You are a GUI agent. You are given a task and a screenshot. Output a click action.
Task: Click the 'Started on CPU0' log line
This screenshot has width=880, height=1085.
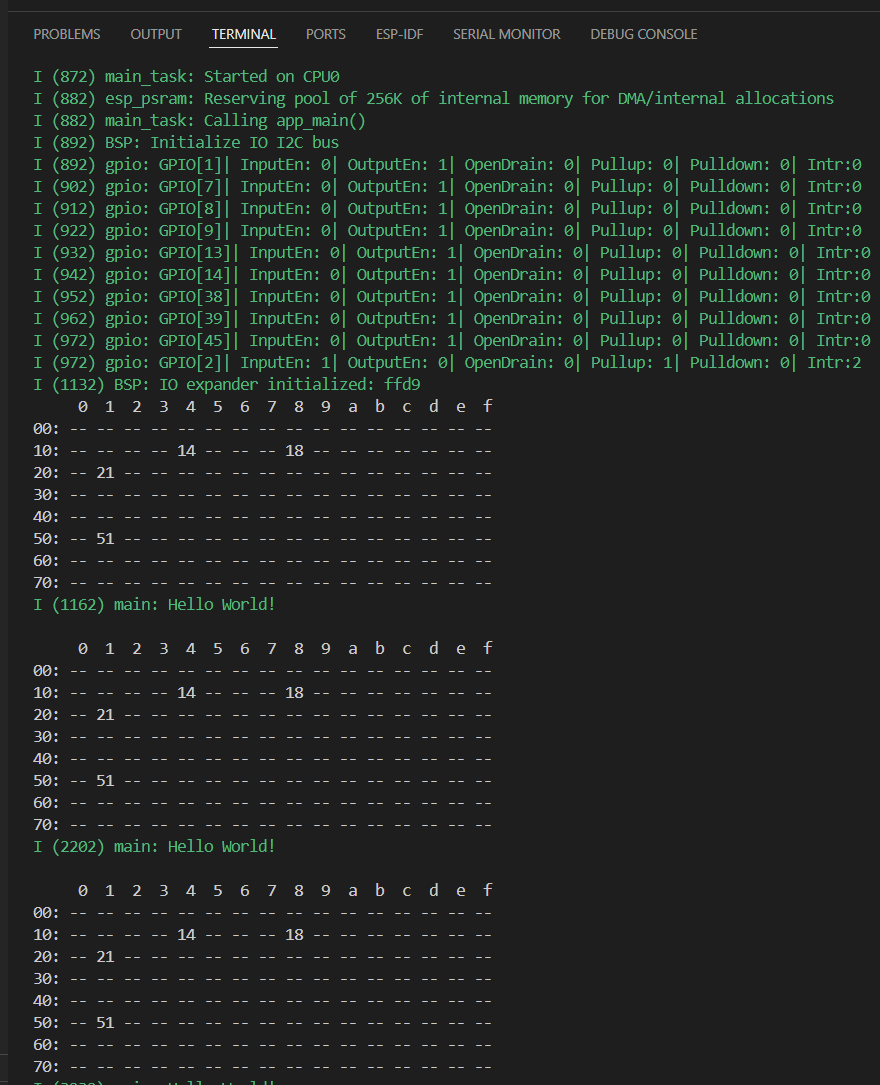tap(186, 77)
